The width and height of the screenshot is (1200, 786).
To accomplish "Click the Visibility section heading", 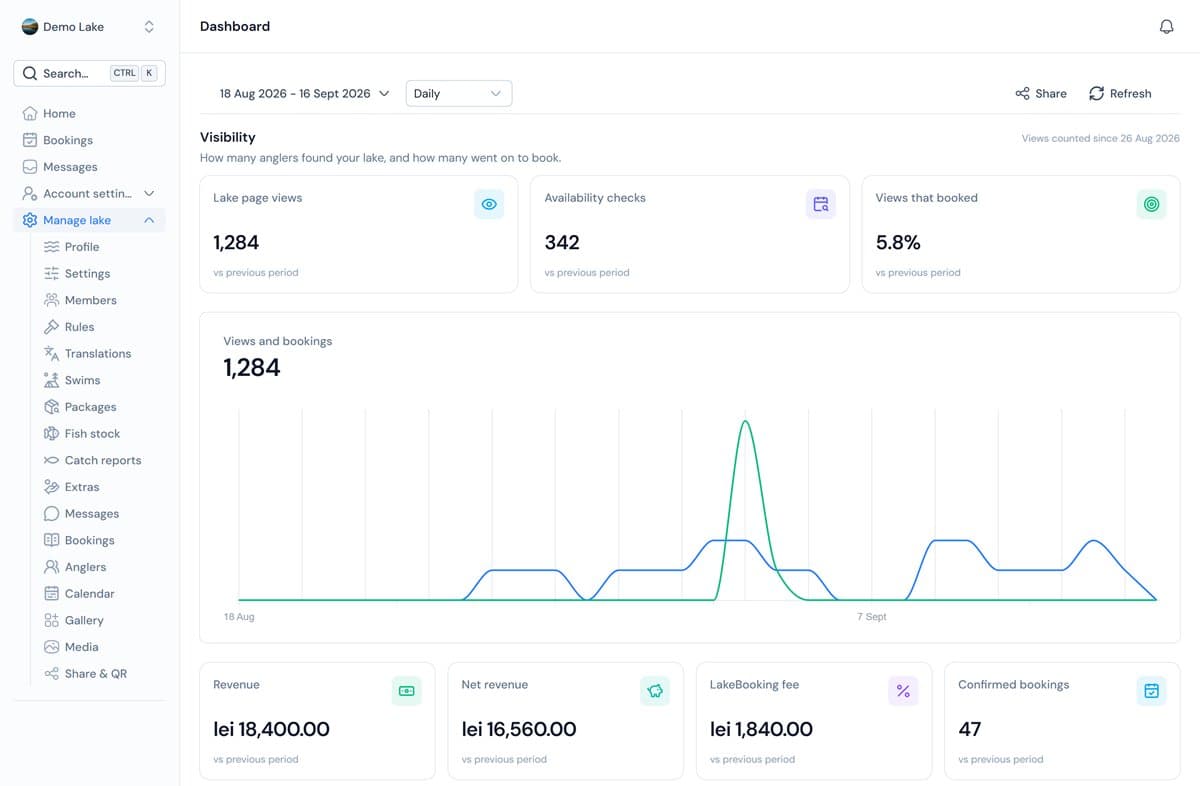I will click(228, 137).
